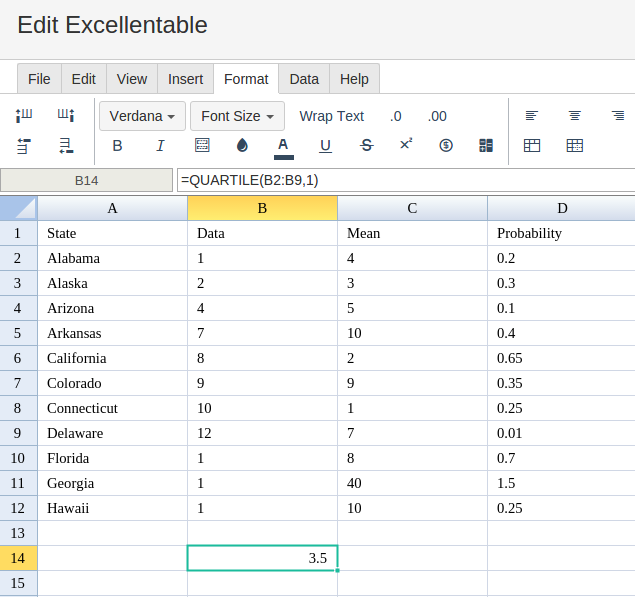Open the Font Size dropdown
This screenshot has width=635, height=597.
237,116
